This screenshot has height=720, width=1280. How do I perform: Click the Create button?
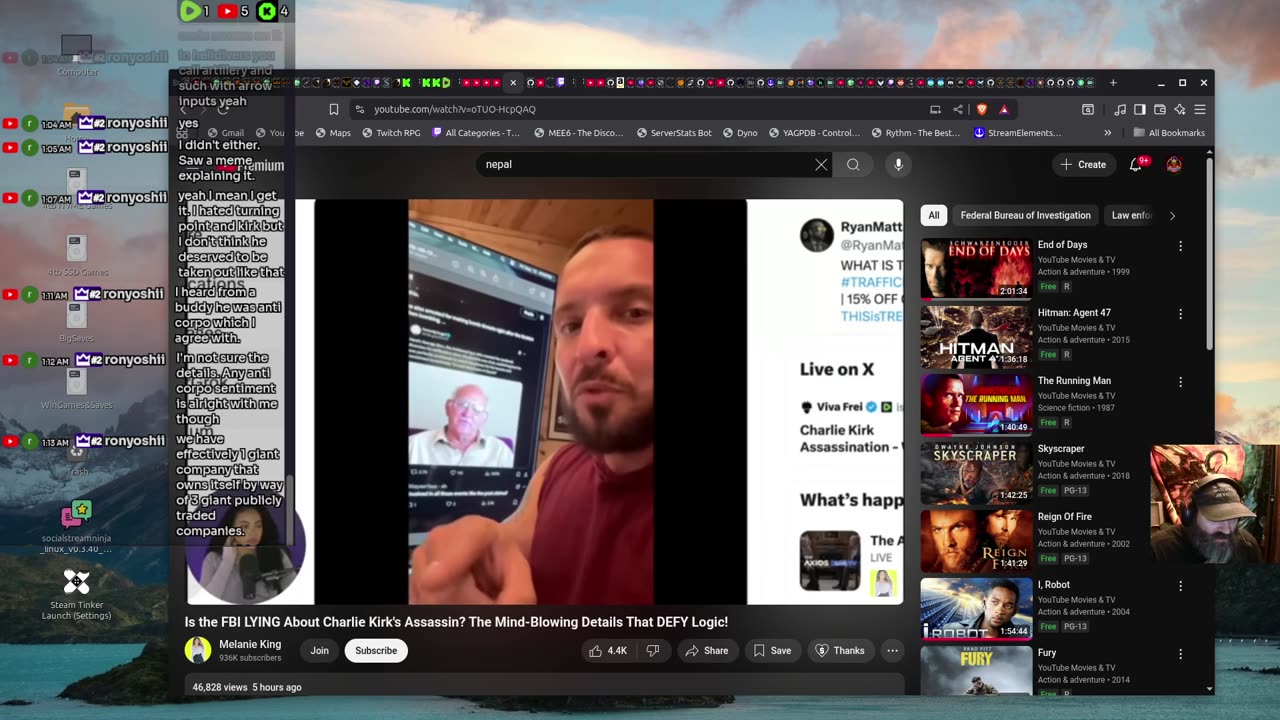[1084, 165]
